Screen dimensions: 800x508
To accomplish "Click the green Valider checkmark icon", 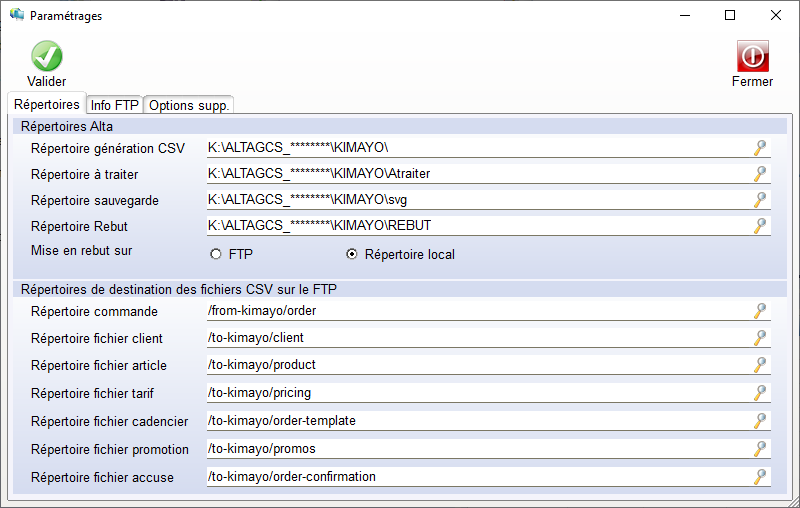I will click(x=46, y=56).
